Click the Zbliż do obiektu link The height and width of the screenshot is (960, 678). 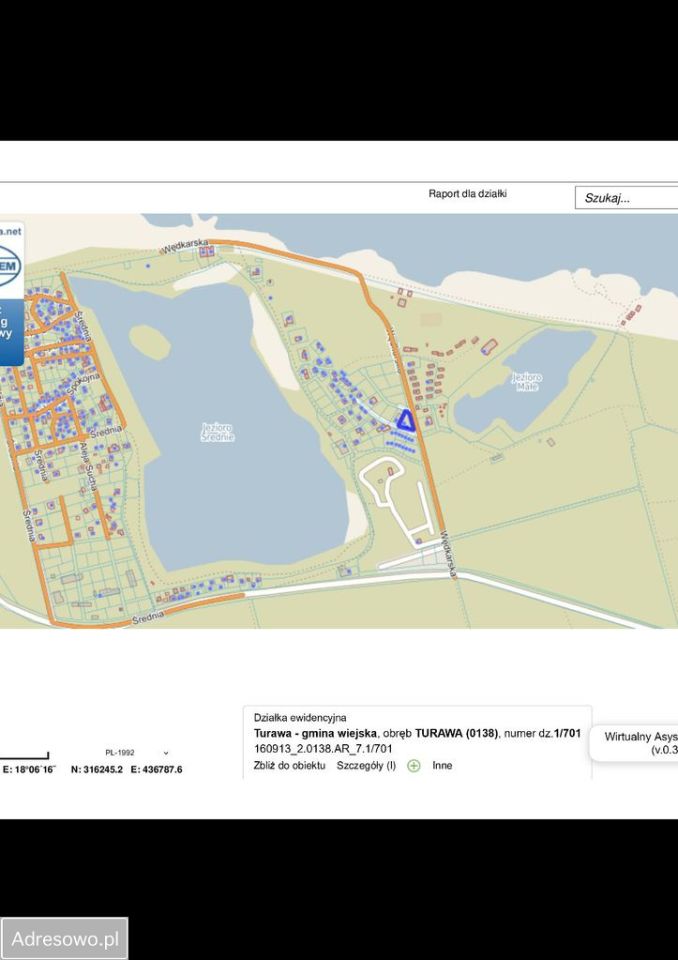pos(290,765)
